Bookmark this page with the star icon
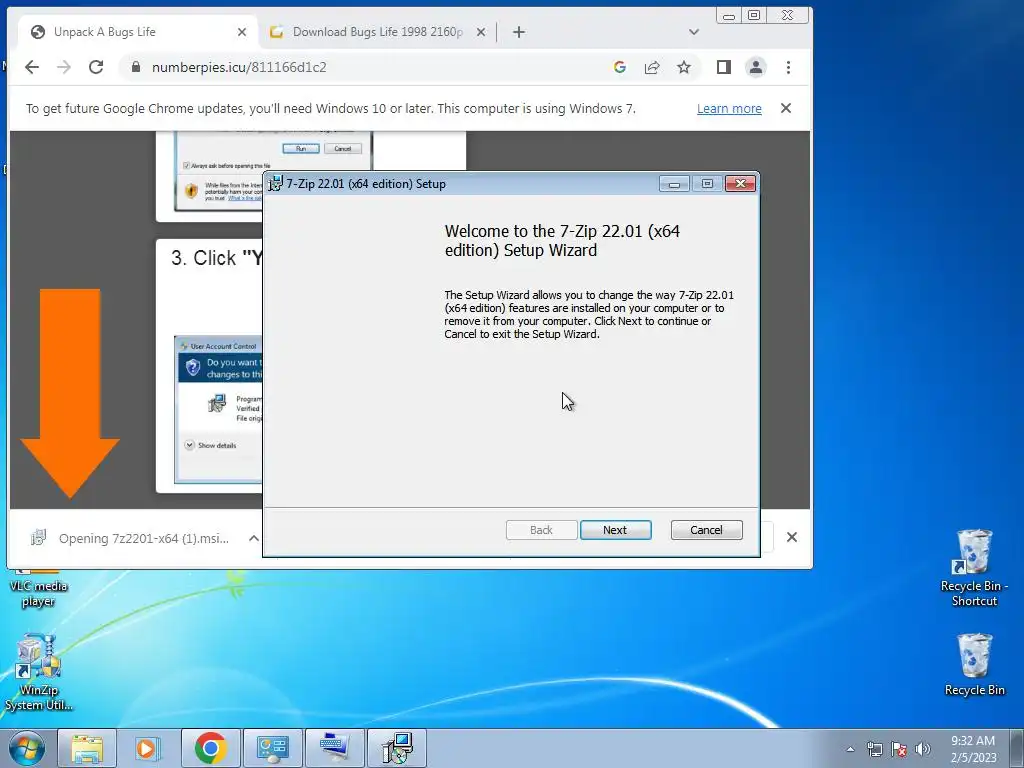This screenshot has height=768, width=1024. 684,67
